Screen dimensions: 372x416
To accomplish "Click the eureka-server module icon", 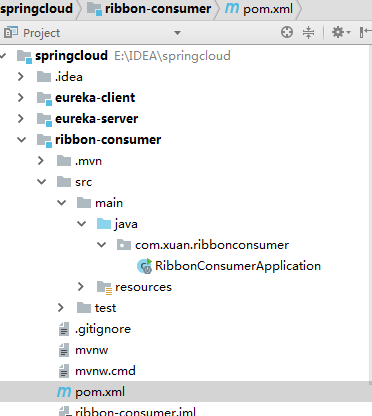I will click(x=44, y=119).
